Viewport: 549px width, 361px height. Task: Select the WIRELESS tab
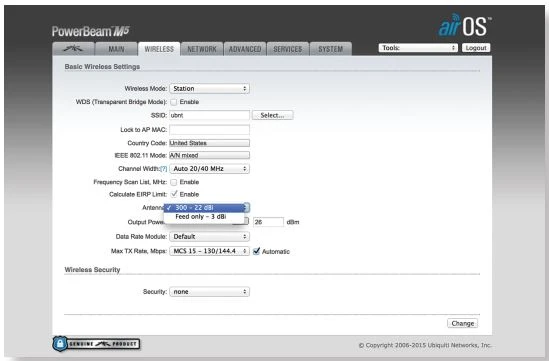coord(159,49)
